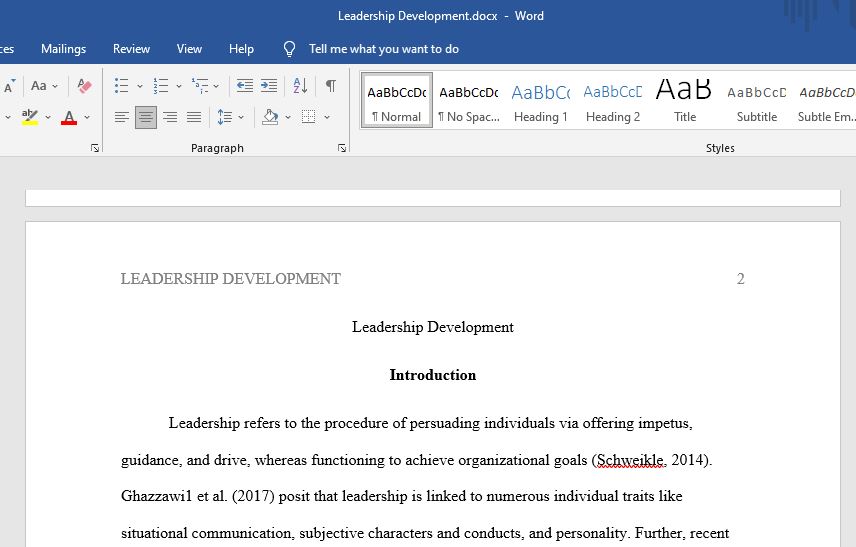Open the Help tab

(241, 49)
